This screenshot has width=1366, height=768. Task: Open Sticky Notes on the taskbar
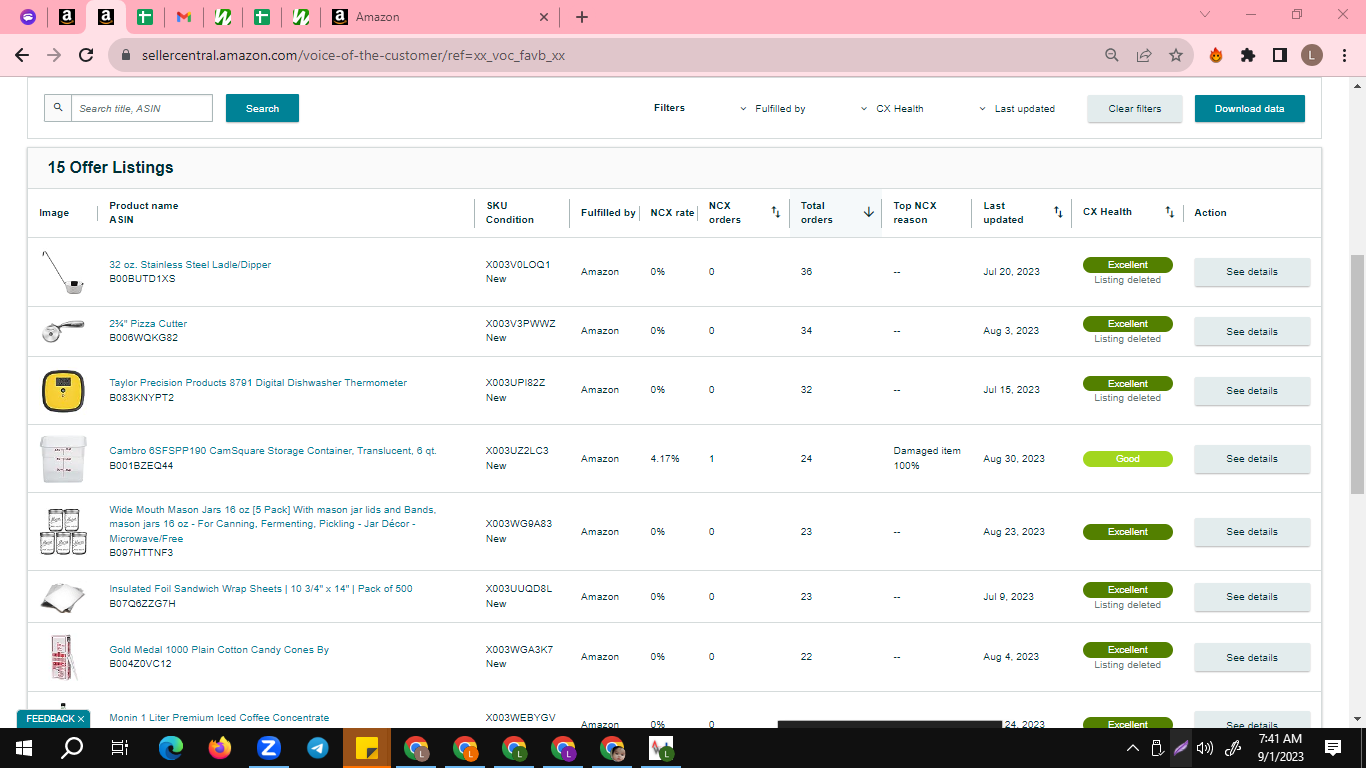tap(367, 747)
